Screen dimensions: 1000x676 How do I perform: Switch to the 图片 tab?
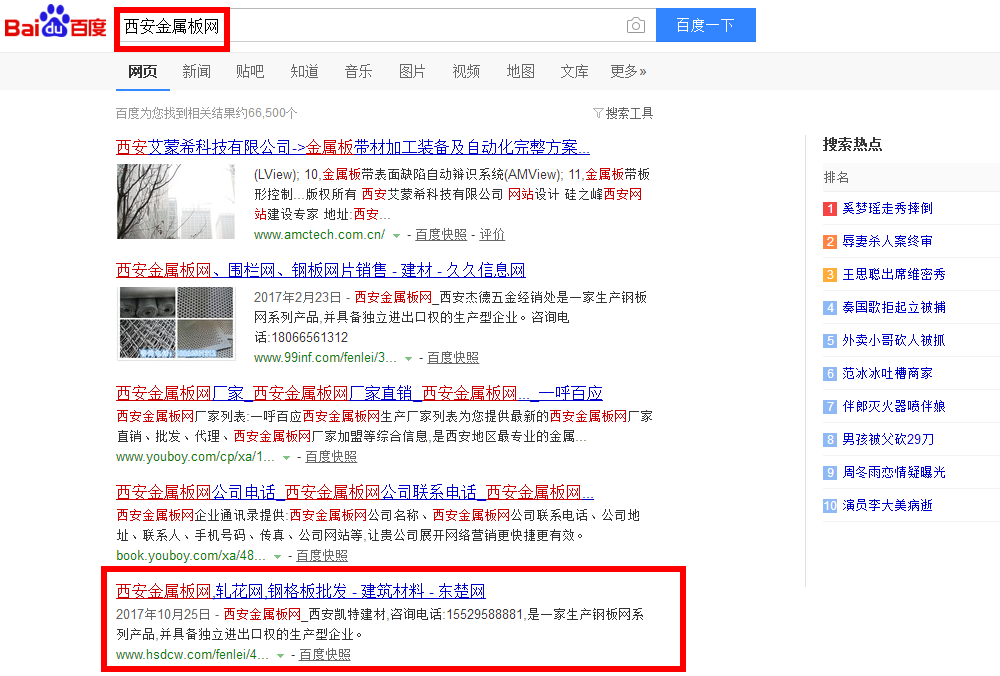pyautogui.click(x=412, y=71)
